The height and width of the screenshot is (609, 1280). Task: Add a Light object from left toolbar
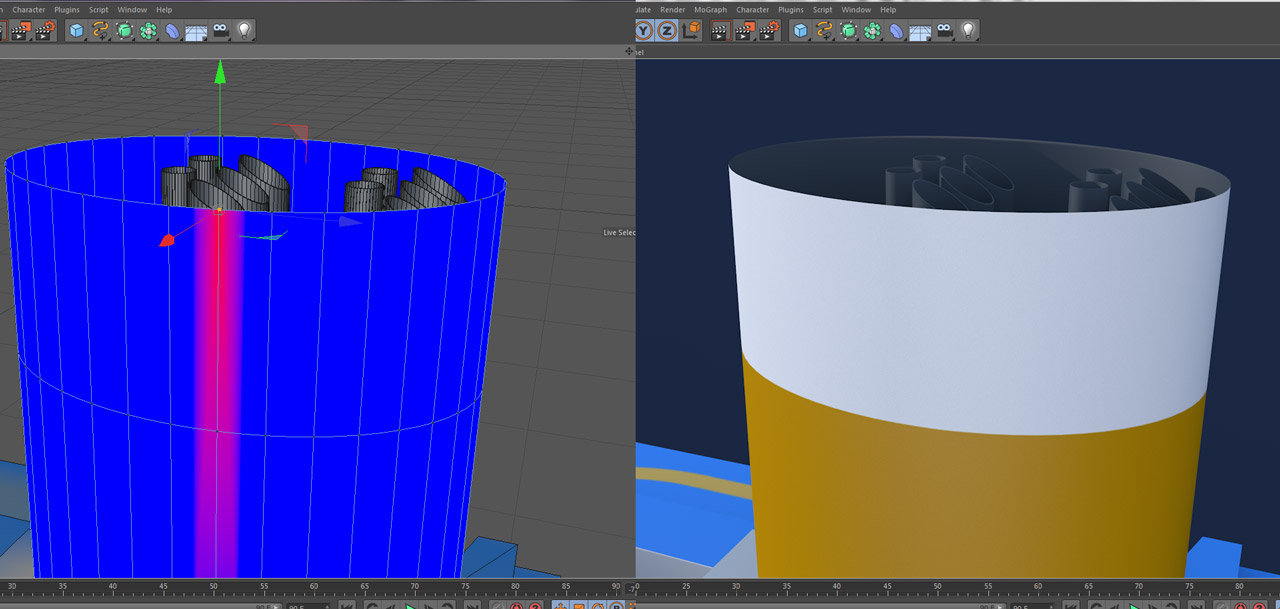tap(243, 31)
